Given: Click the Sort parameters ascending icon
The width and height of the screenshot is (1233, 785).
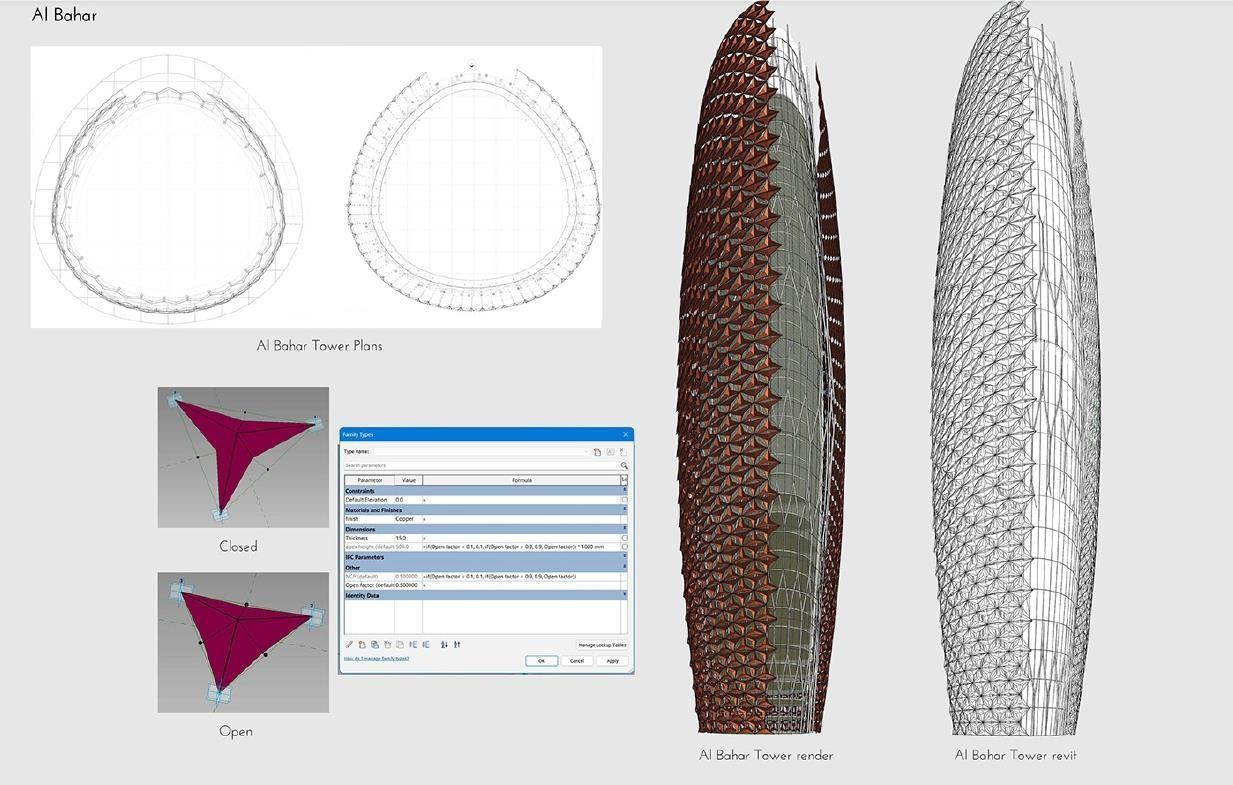Looking at the screenshot, I should pyautogui.click(x=444, y=645).
